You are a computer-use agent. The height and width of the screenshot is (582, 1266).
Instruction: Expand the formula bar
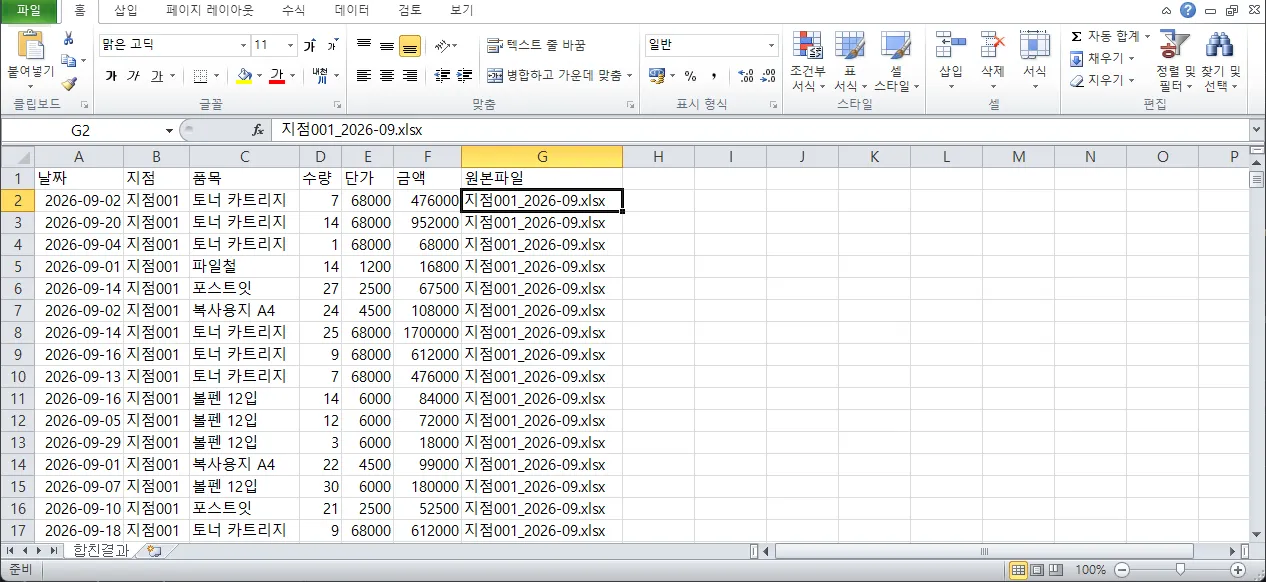click(1257, 131)
